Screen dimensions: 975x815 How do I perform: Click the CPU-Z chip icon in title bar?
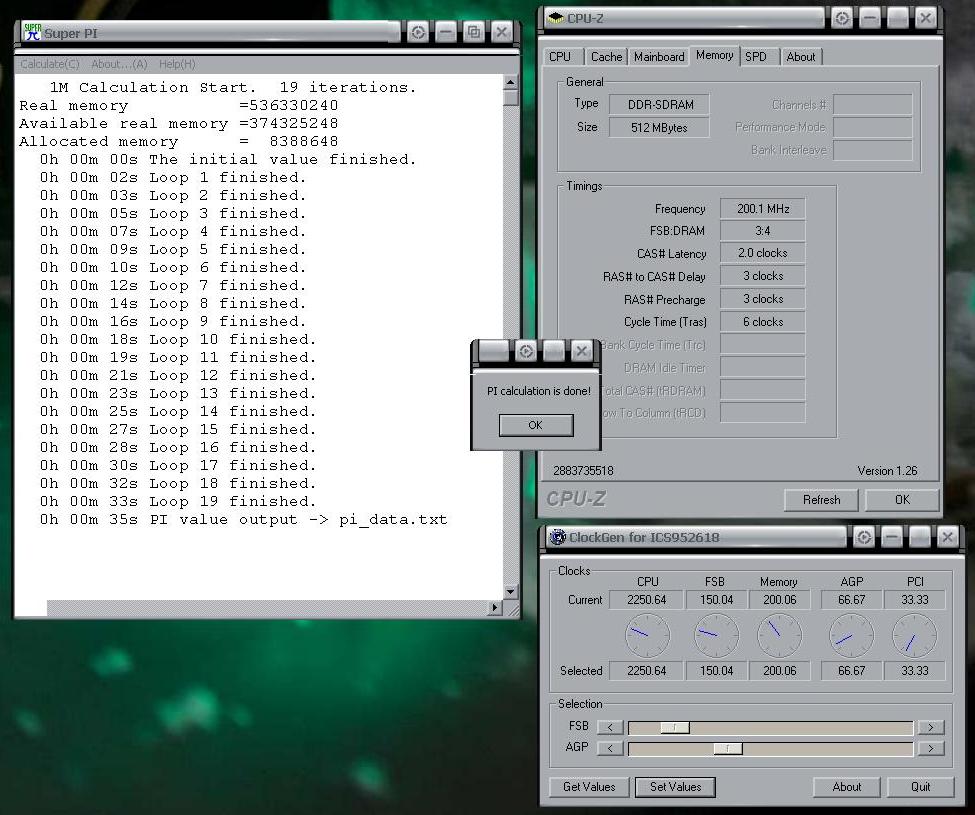pos(555,18)
